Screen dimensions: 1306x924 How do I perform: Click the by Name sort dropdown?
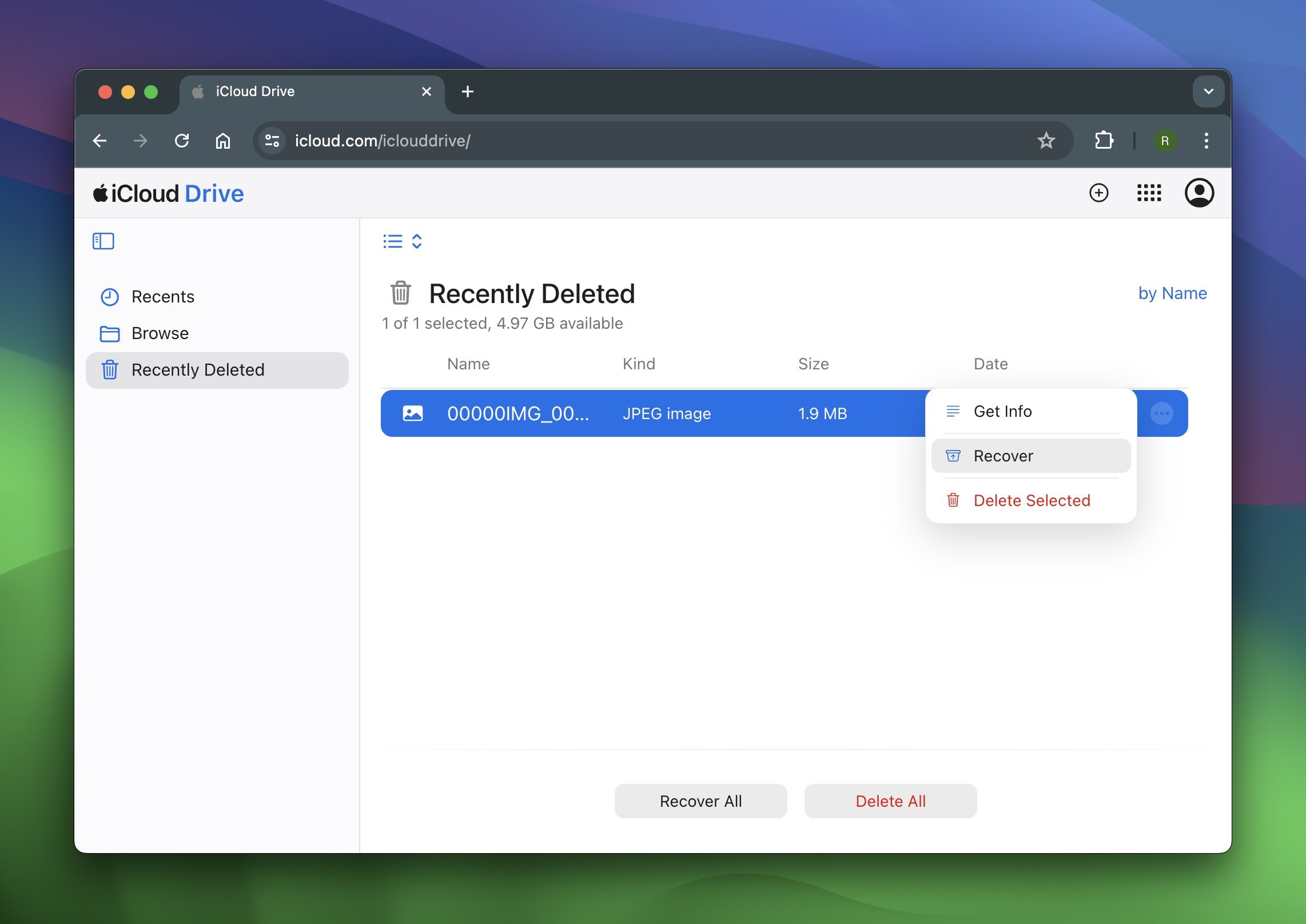pyautogui.click(x=1173, y=293)
